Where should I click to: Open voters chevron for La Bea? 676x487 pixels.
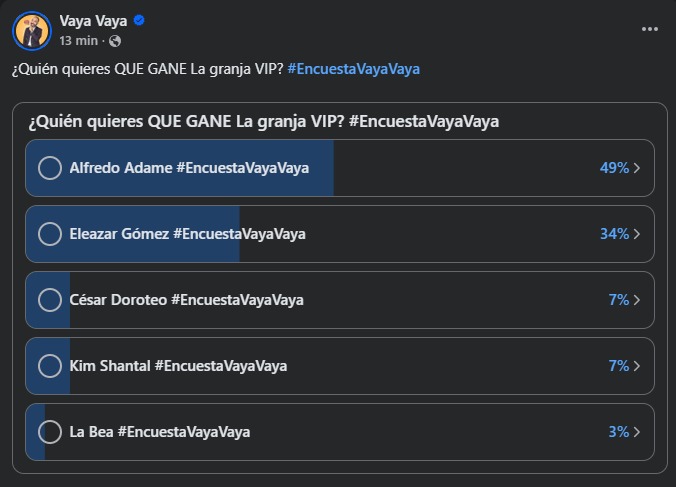pos(637,432)
